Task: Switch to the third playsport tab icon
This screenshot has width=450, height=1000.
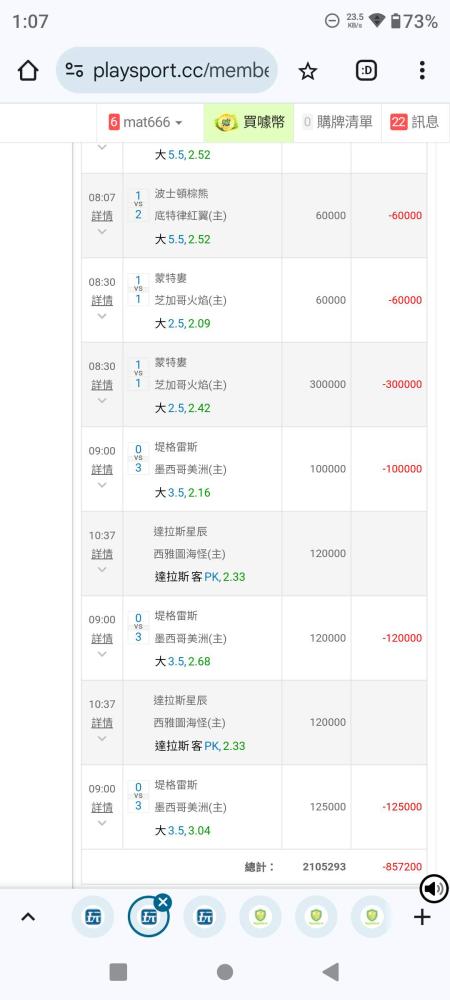Action: click(x=205, y=917)
